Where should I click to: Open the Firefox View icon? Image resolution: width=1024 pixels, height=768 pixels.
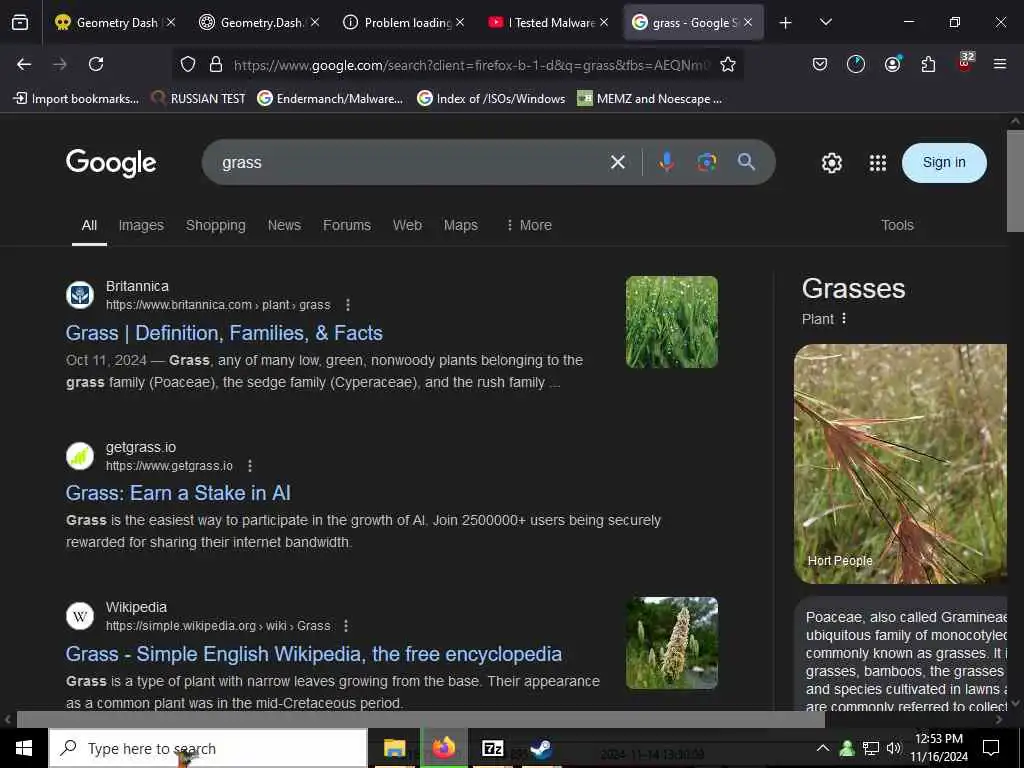(x=20, y=23)
